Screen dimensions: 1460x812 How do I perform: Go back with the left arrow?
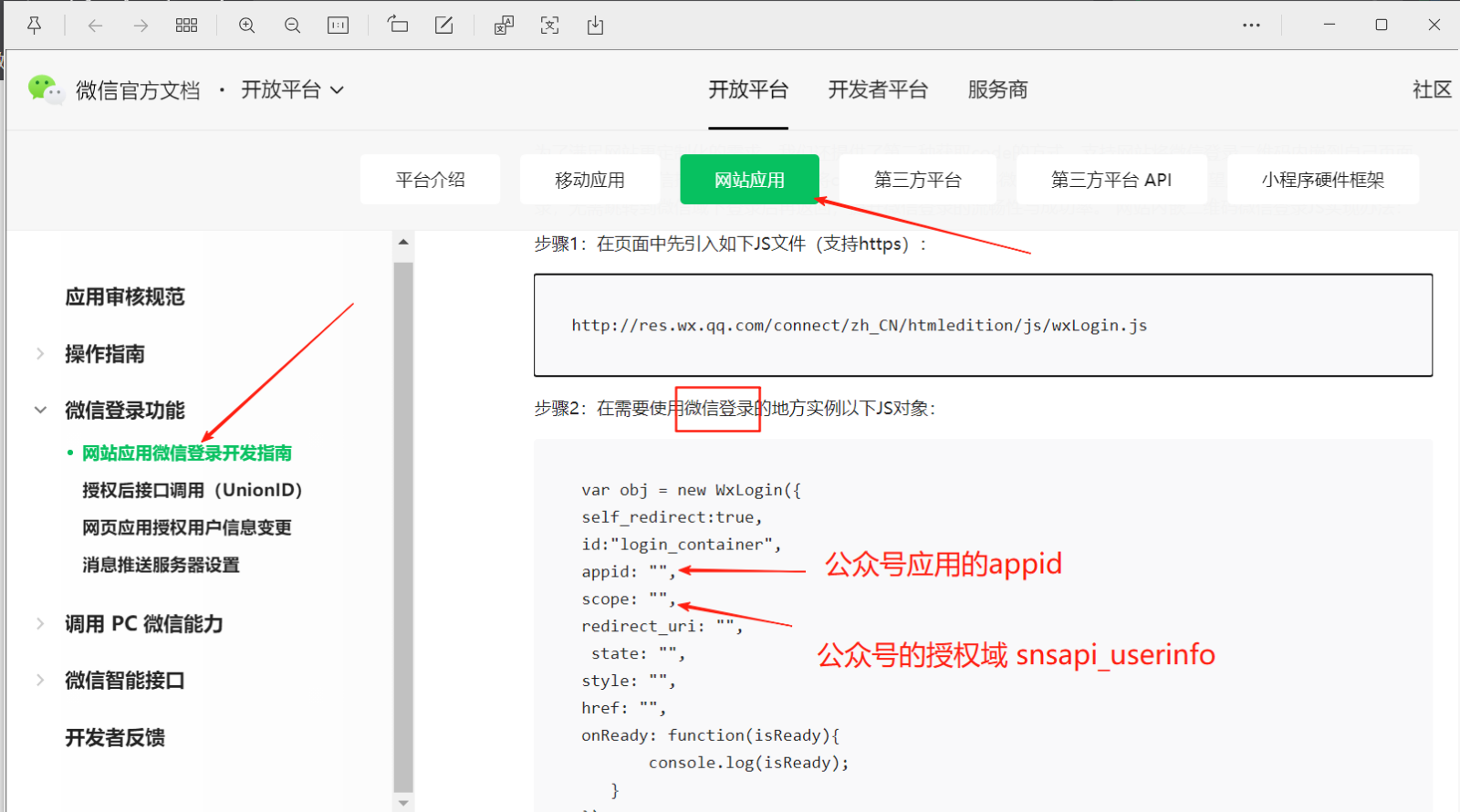[95, 26]
